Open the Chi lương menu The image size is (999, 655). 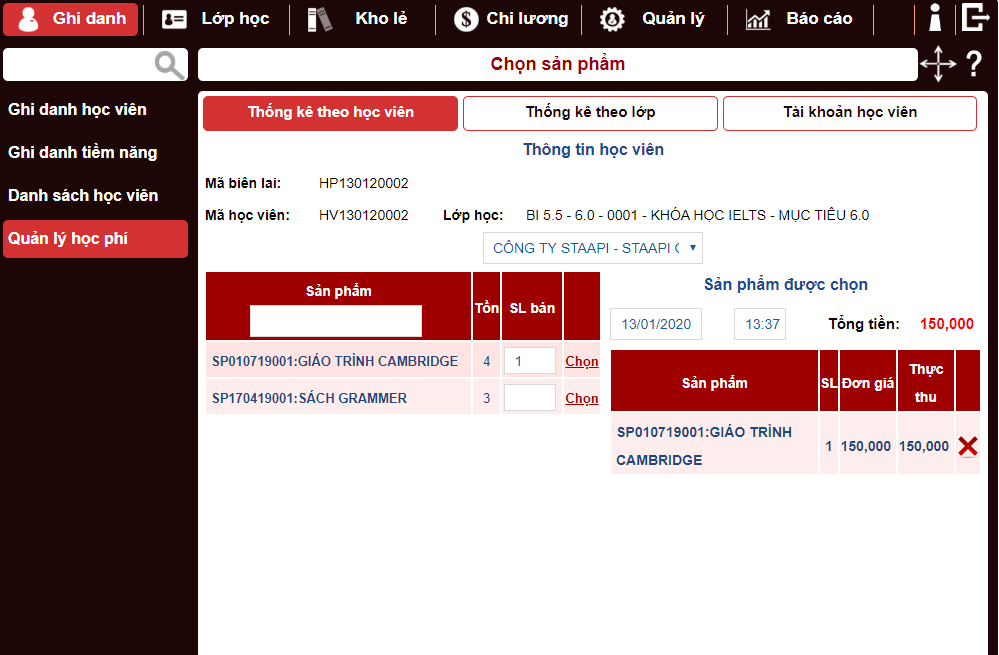[510, 19]
